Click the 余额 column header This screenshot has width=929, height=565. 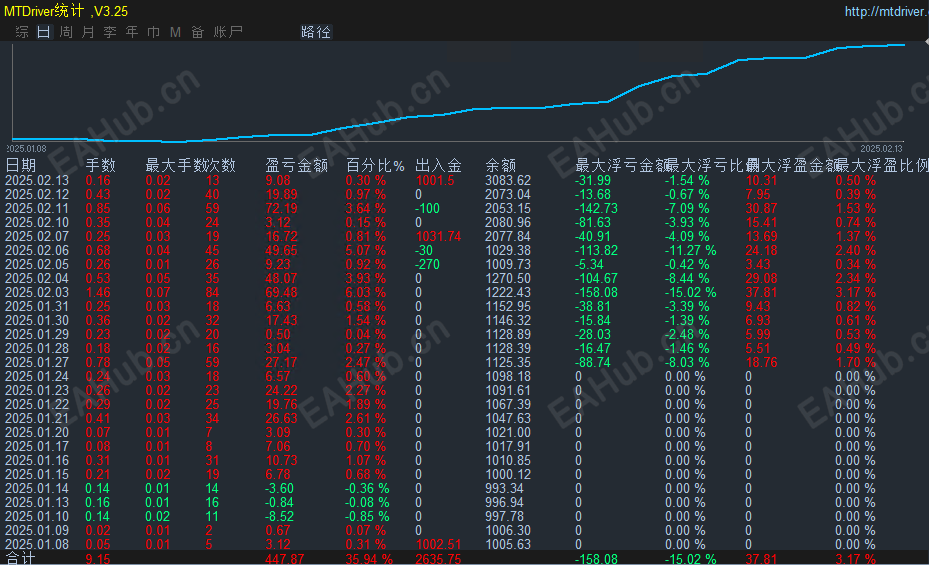tap(501, 165)
